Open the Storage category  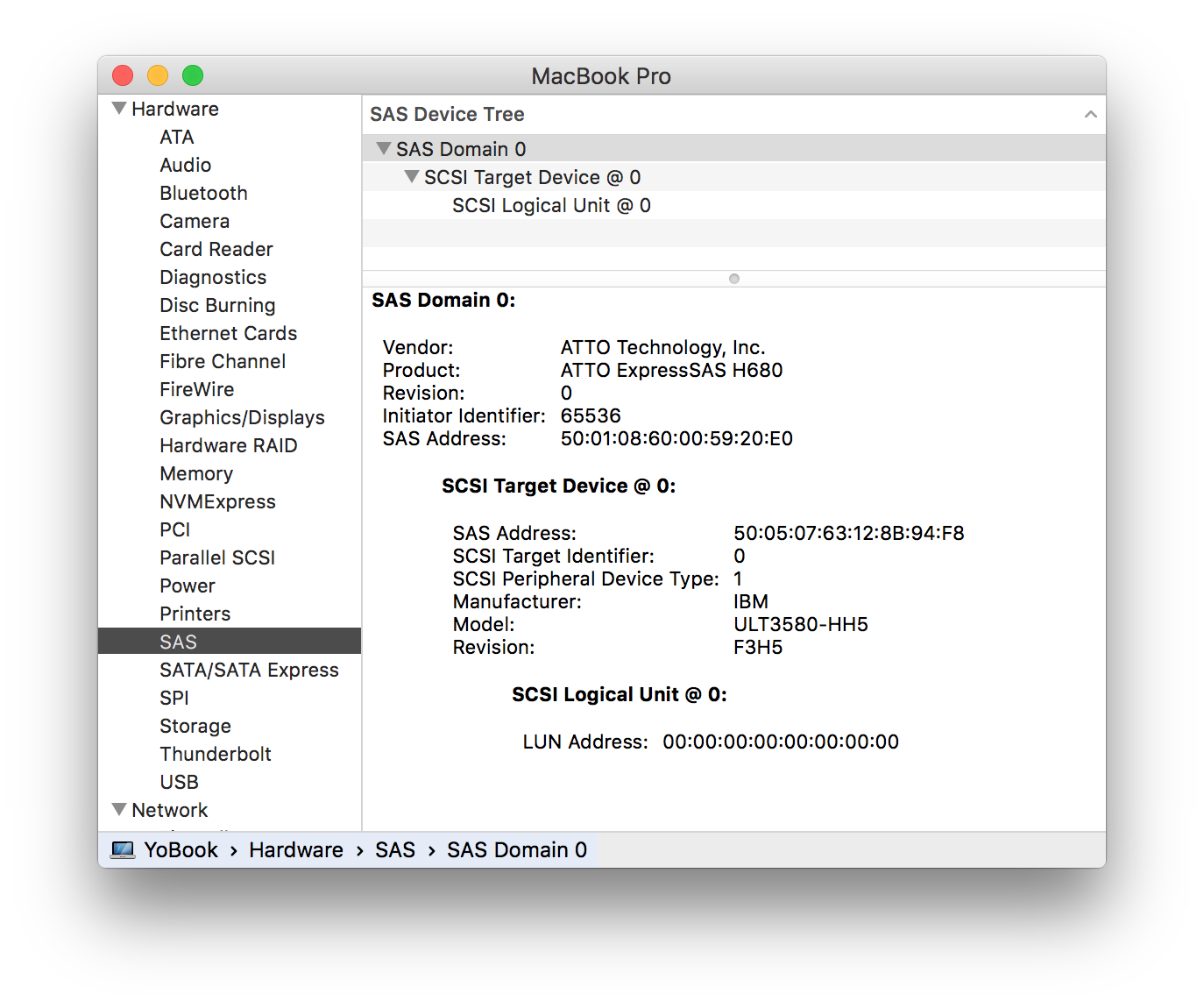(x=195, y=726)
